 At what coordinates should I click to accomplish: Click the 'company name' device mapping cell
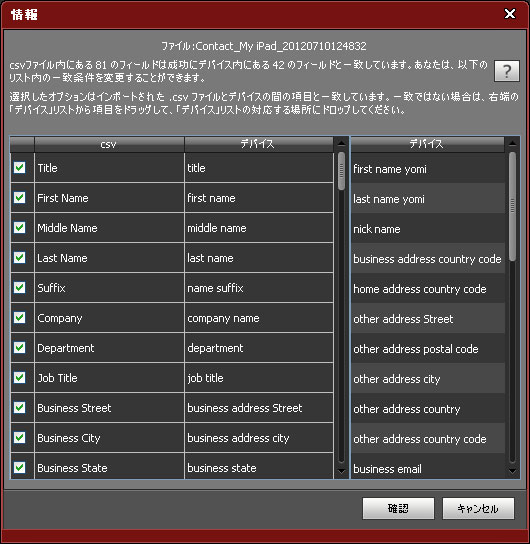259,318
